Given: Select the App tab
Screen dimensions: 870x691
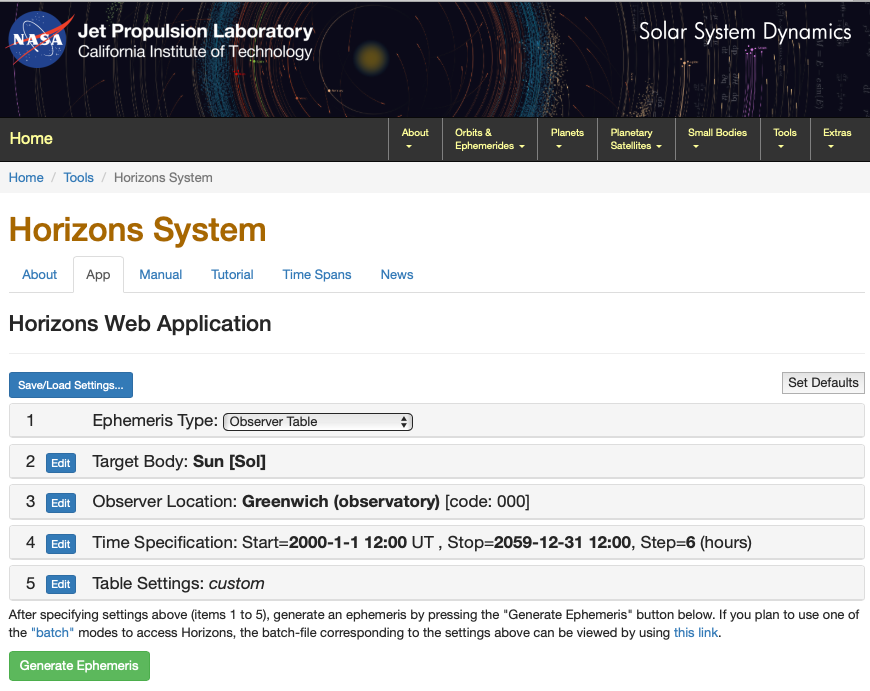Looking at the screenshot, I should [98, 275].
